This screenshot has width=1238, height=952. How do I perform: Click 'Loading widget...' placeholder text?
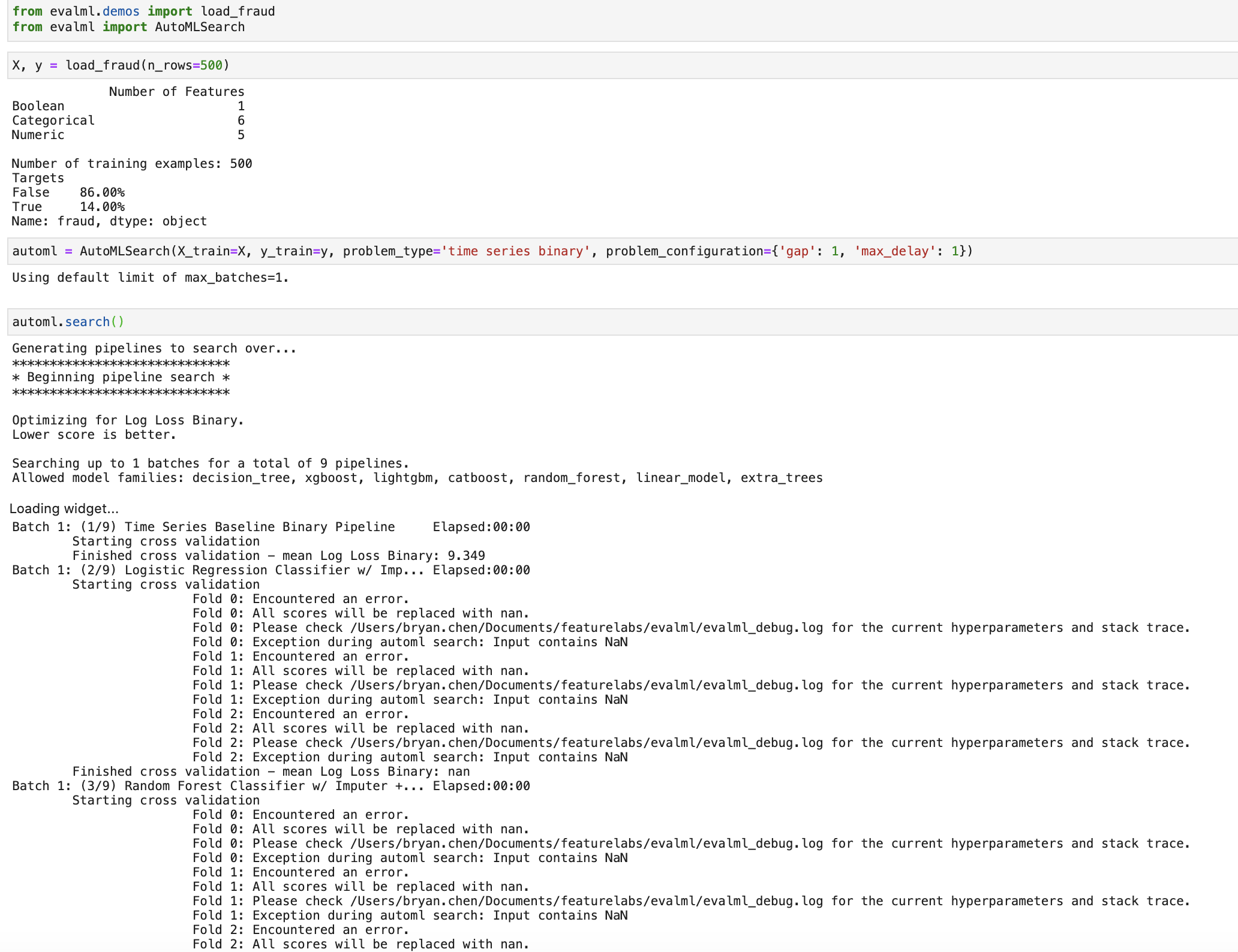(x=64, y=509)
